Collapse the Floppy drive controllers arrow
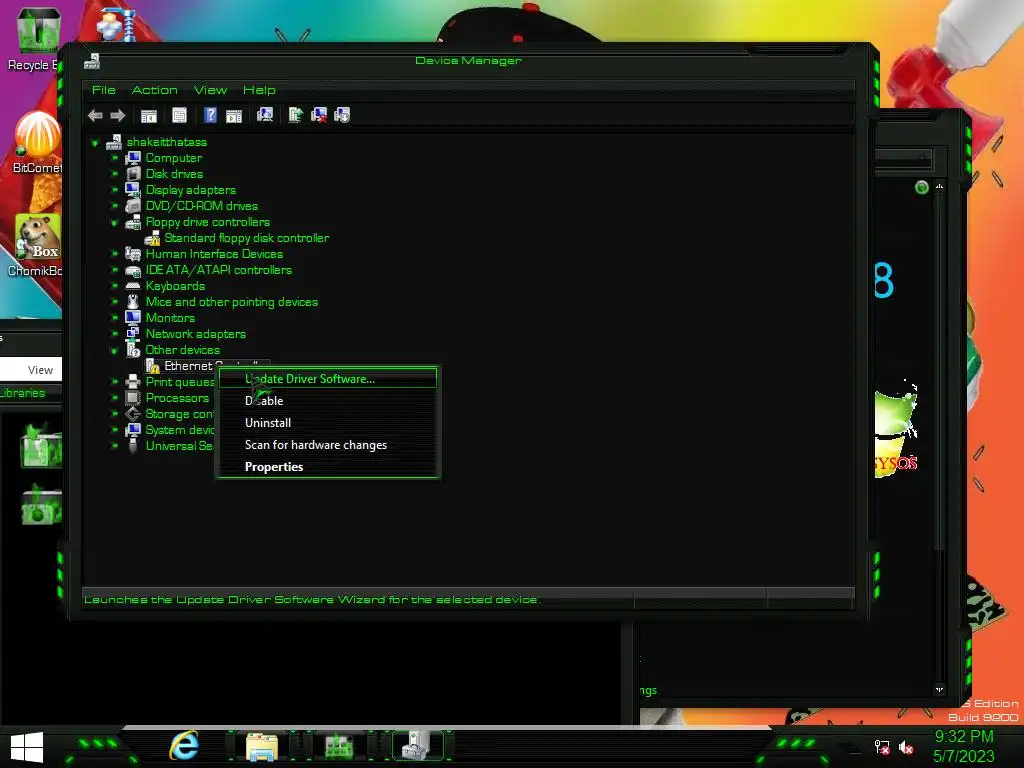 click(x=114, y=223)
